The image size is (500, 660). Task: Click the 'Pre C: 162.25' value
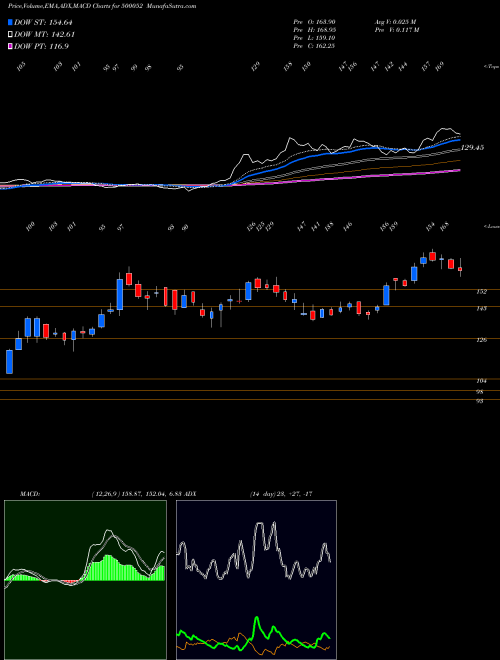click(314, 46)
